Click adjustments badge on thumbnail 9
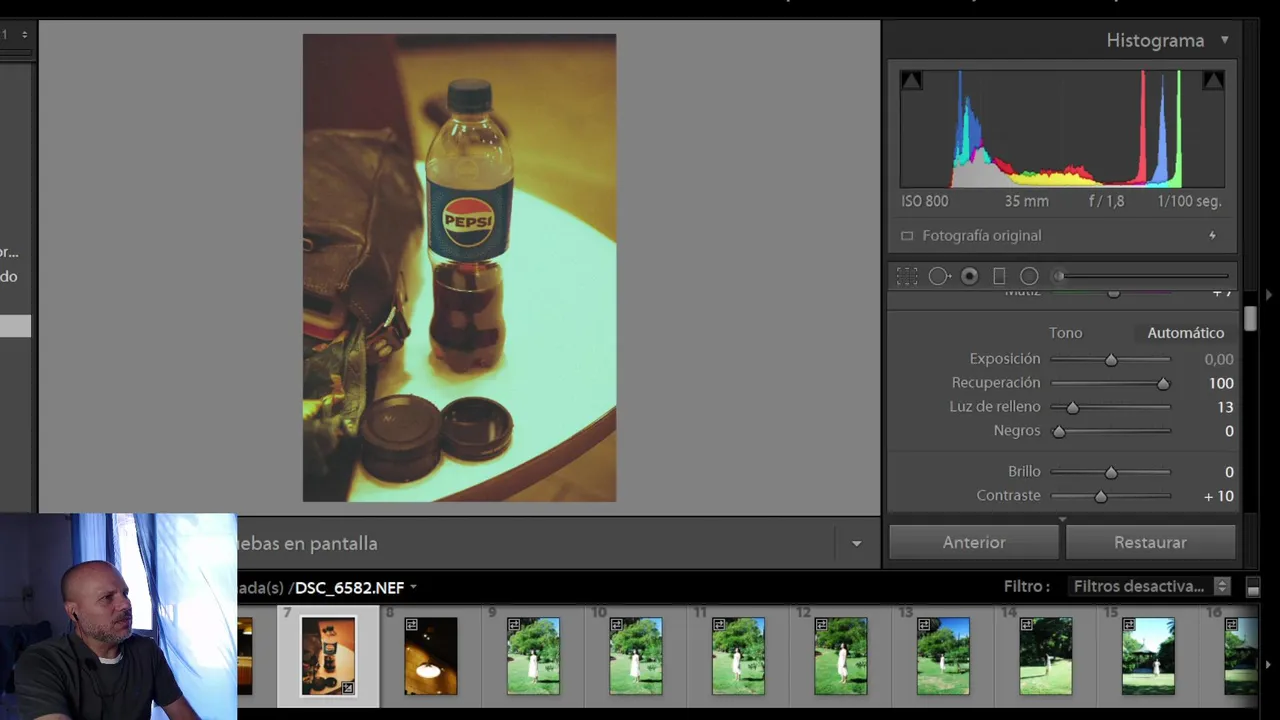1280x720 pixels. pyautogui.click(x=514, y=625)
